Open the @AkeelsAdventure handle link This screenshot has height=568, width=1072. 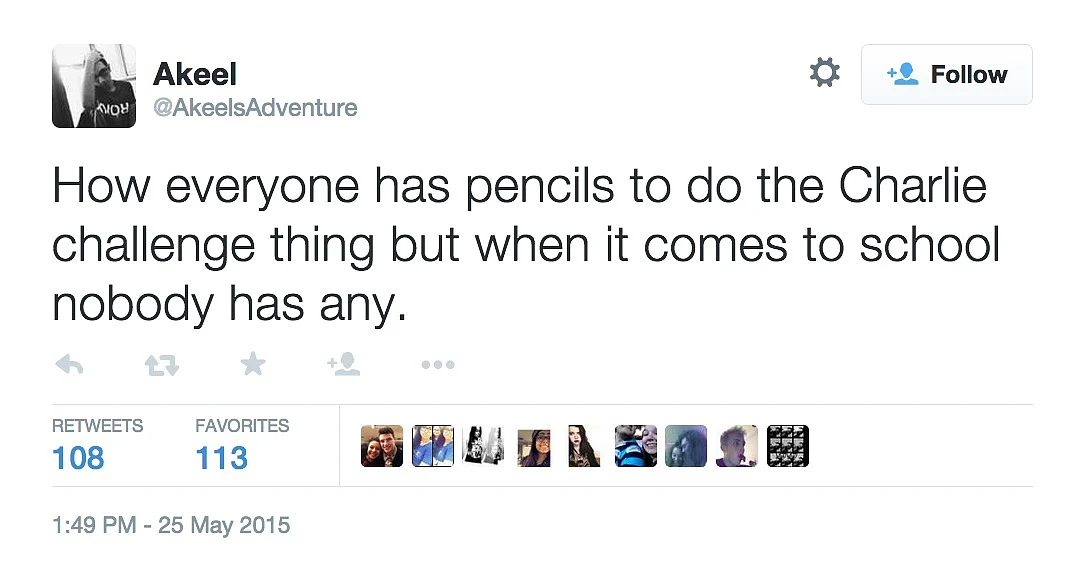coord(255,108)
